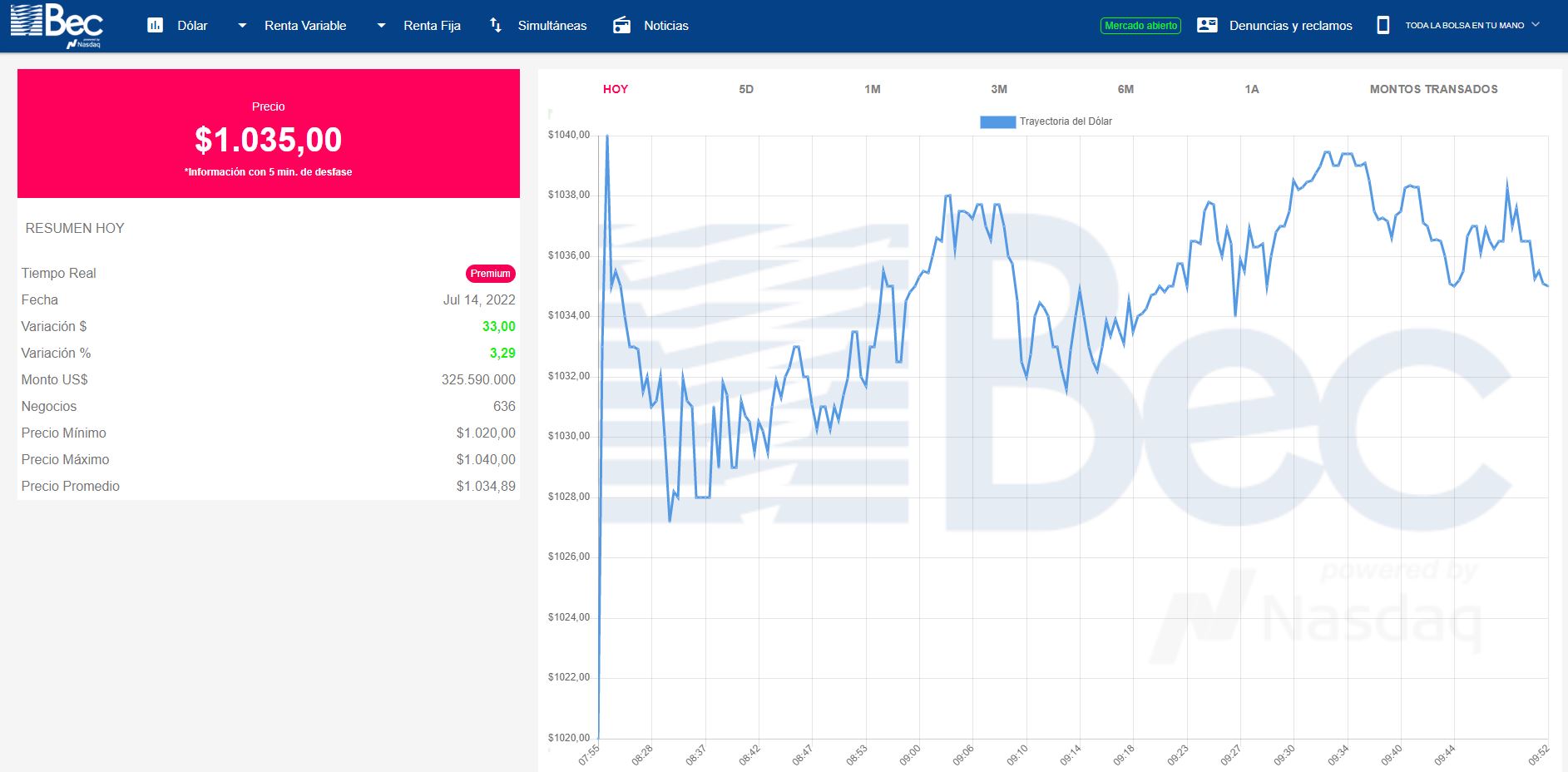Open Toda la bolsa en tu mano

coord(1465,26)
